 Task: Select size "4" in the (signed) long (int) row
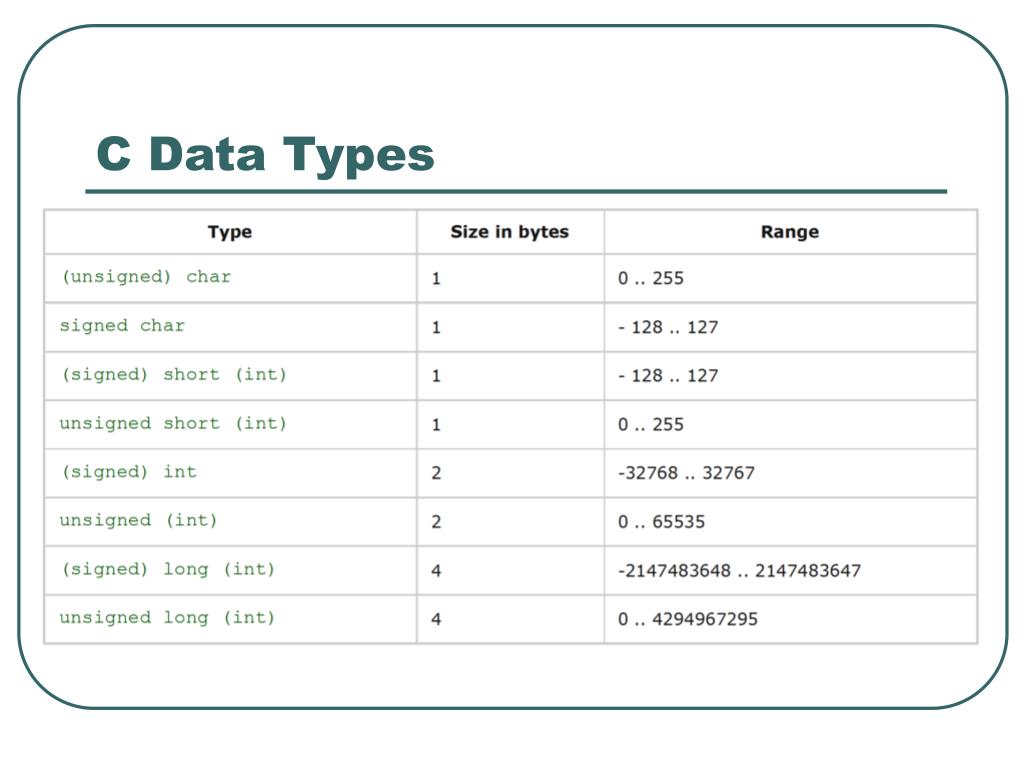pos(436,571)
